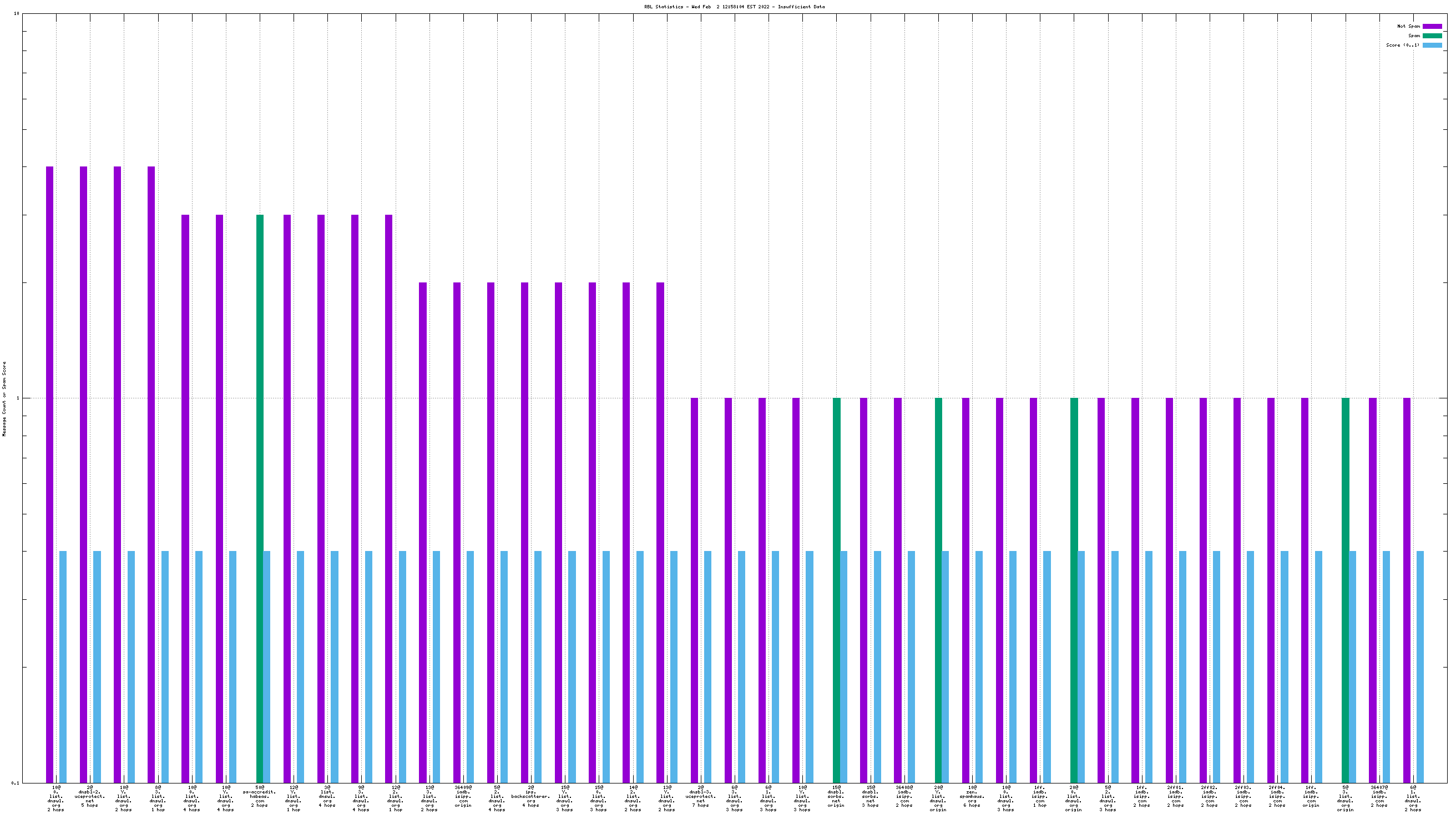The width and height of the screenshot is (1456, 819).
Task: Click the 'Score (0..1)' legend label
Action: point(1402,45)
